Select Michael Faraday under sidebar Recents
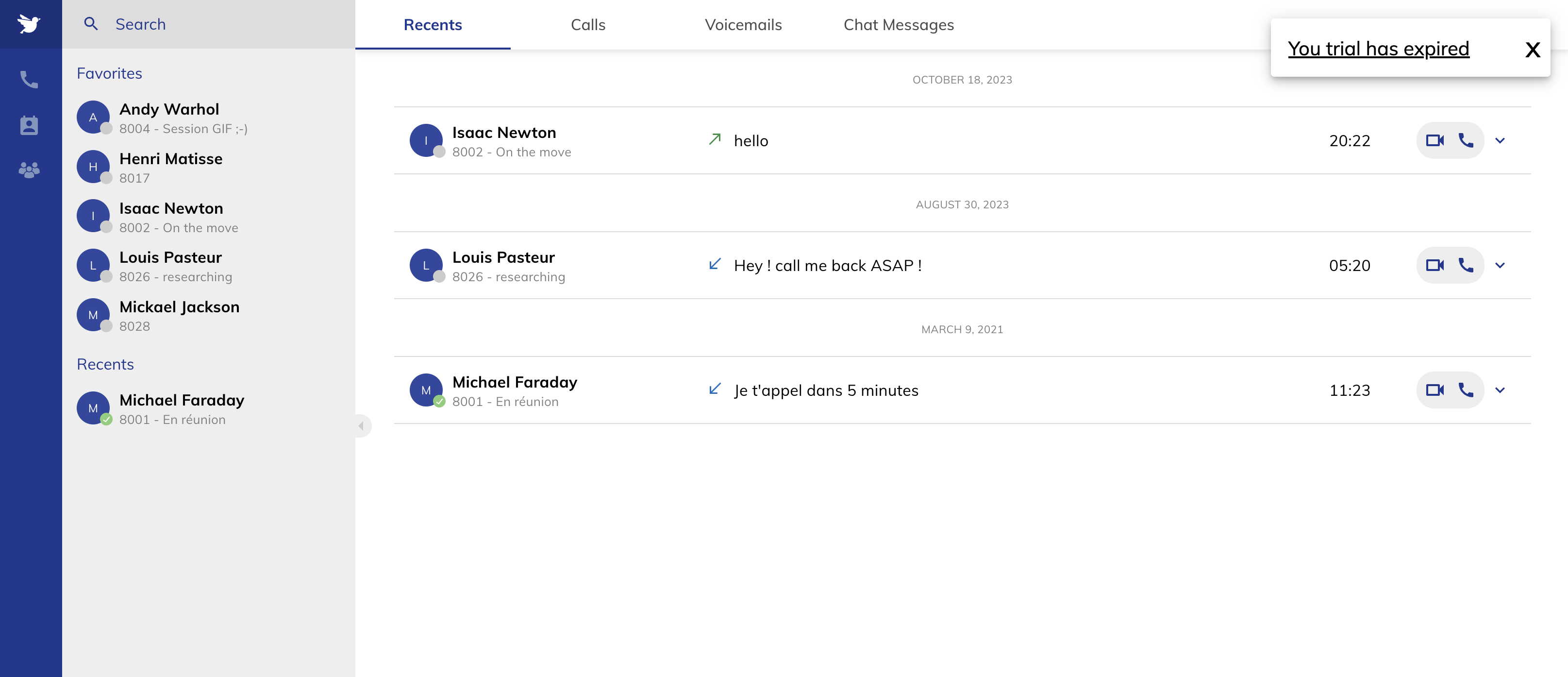1568x677 pixels. 209,408
